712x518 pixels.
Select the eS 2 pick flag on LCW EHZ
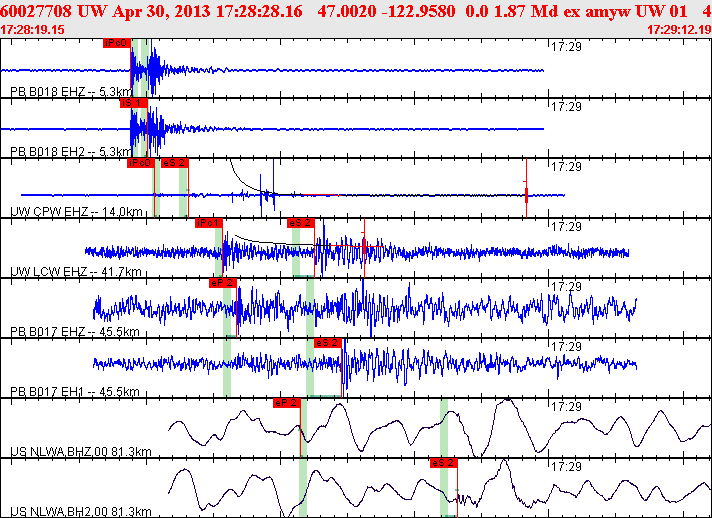[x=301, y=223]
